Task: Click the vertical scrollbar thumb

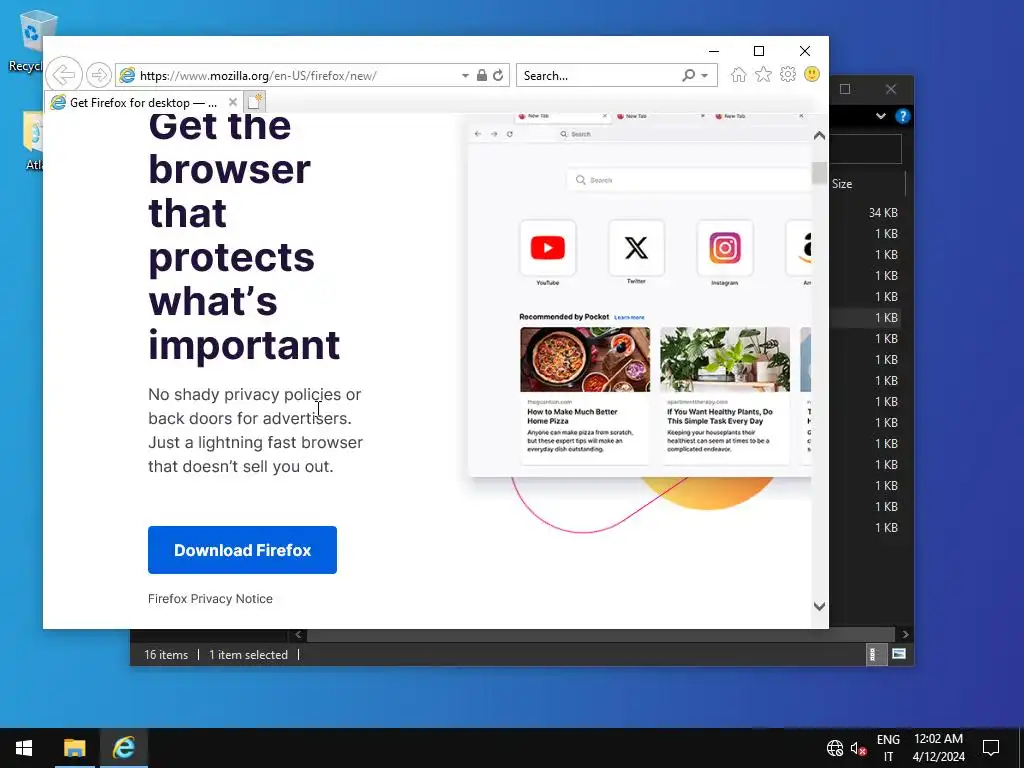Action: [x=820, y=173]
